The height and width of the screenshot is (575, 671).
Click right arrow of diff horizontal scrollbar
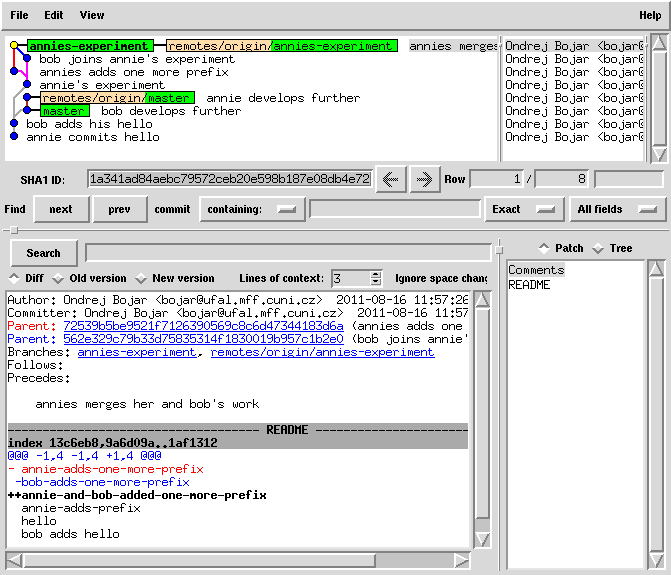[461, 561]
